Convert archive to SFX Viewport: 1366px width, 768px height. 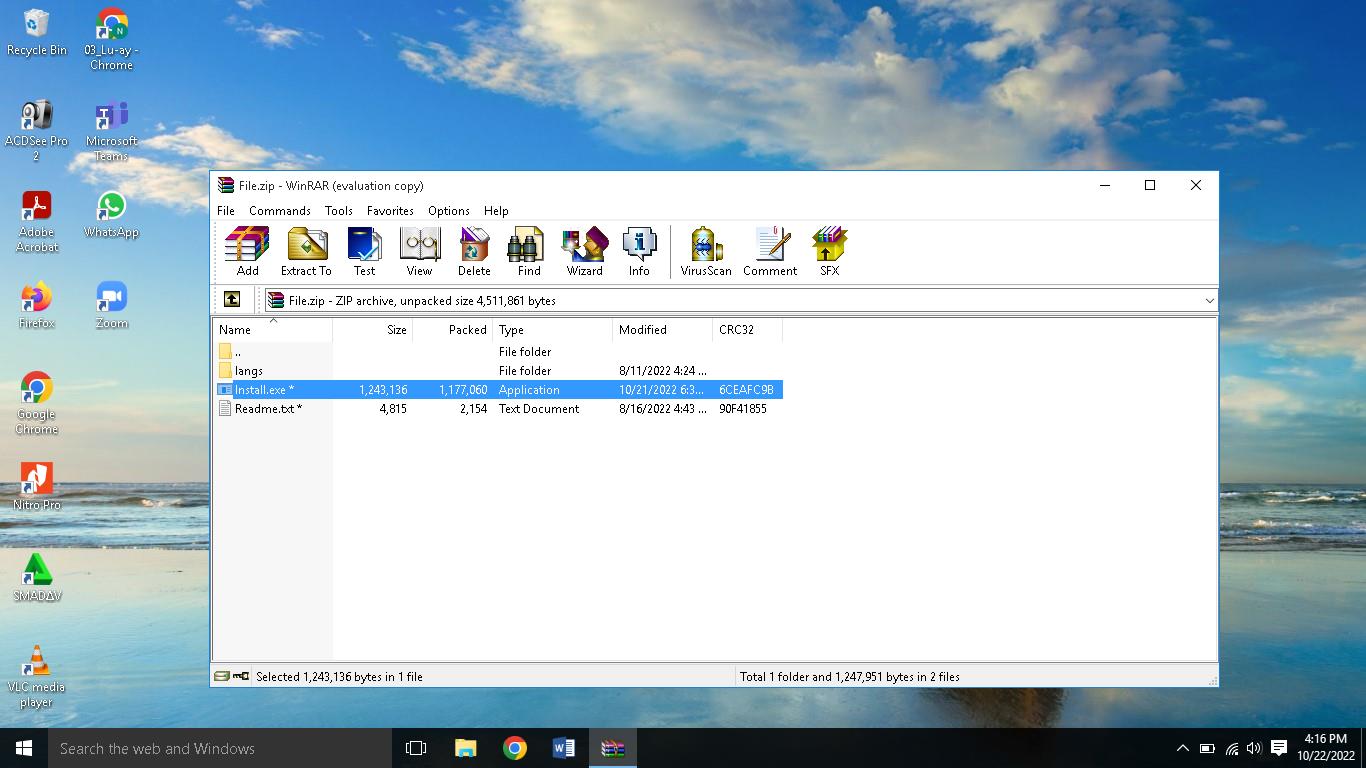point(829,251)
